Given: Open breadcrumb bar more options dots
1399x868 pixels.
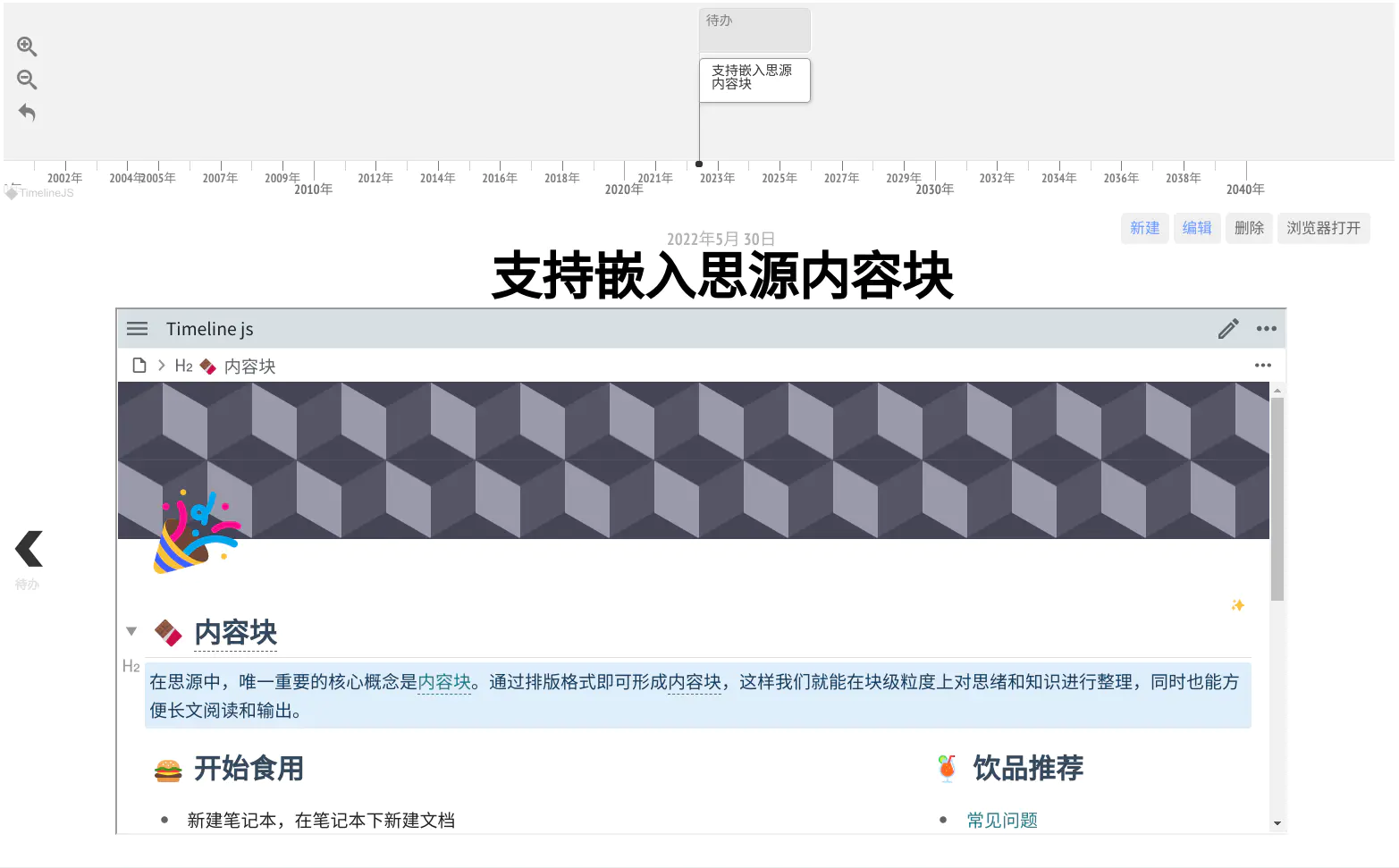Looking at the screenshot, I should tap(1263, 365).
